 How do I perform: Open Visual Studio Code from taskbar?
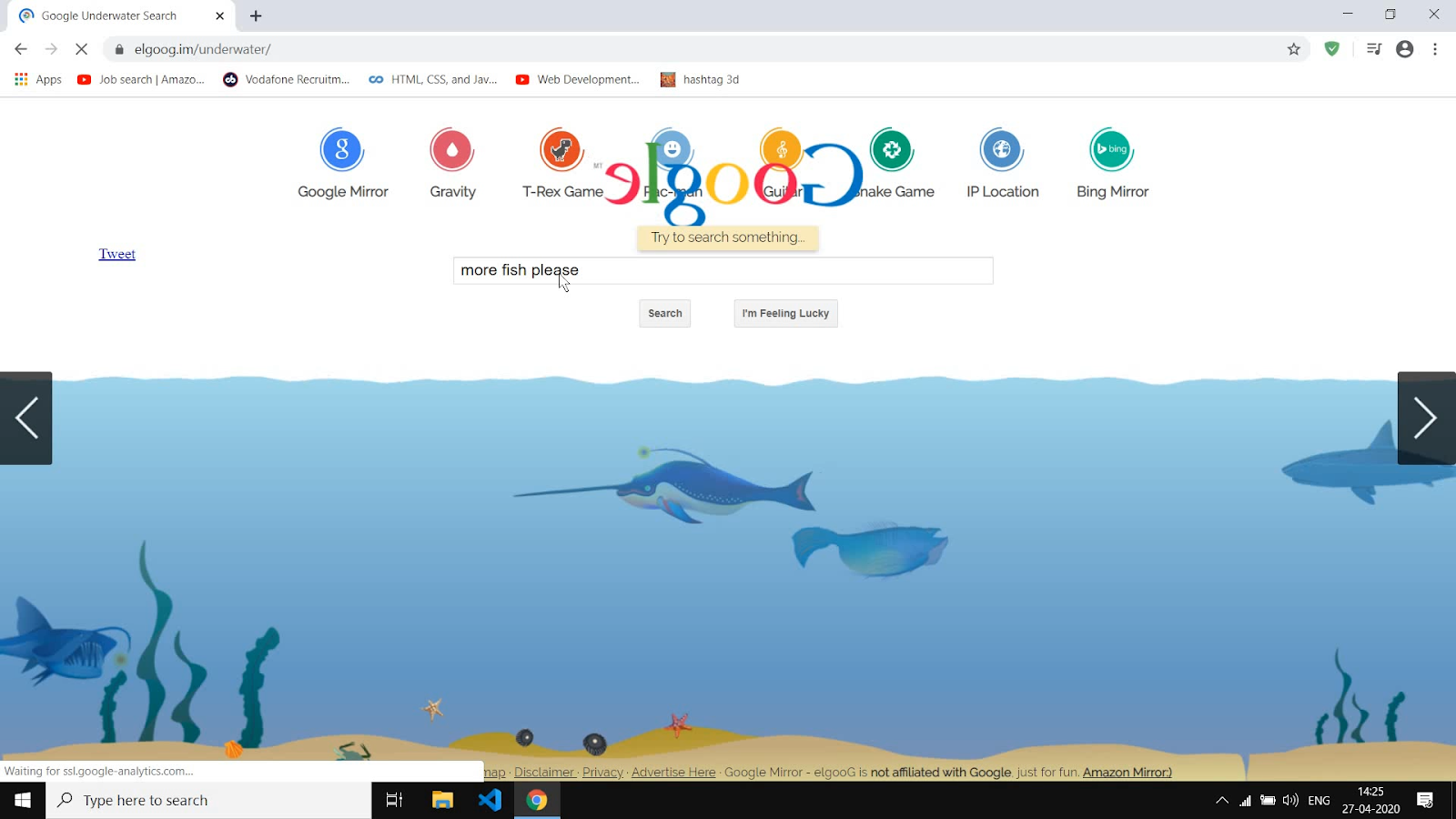point(490,800)
